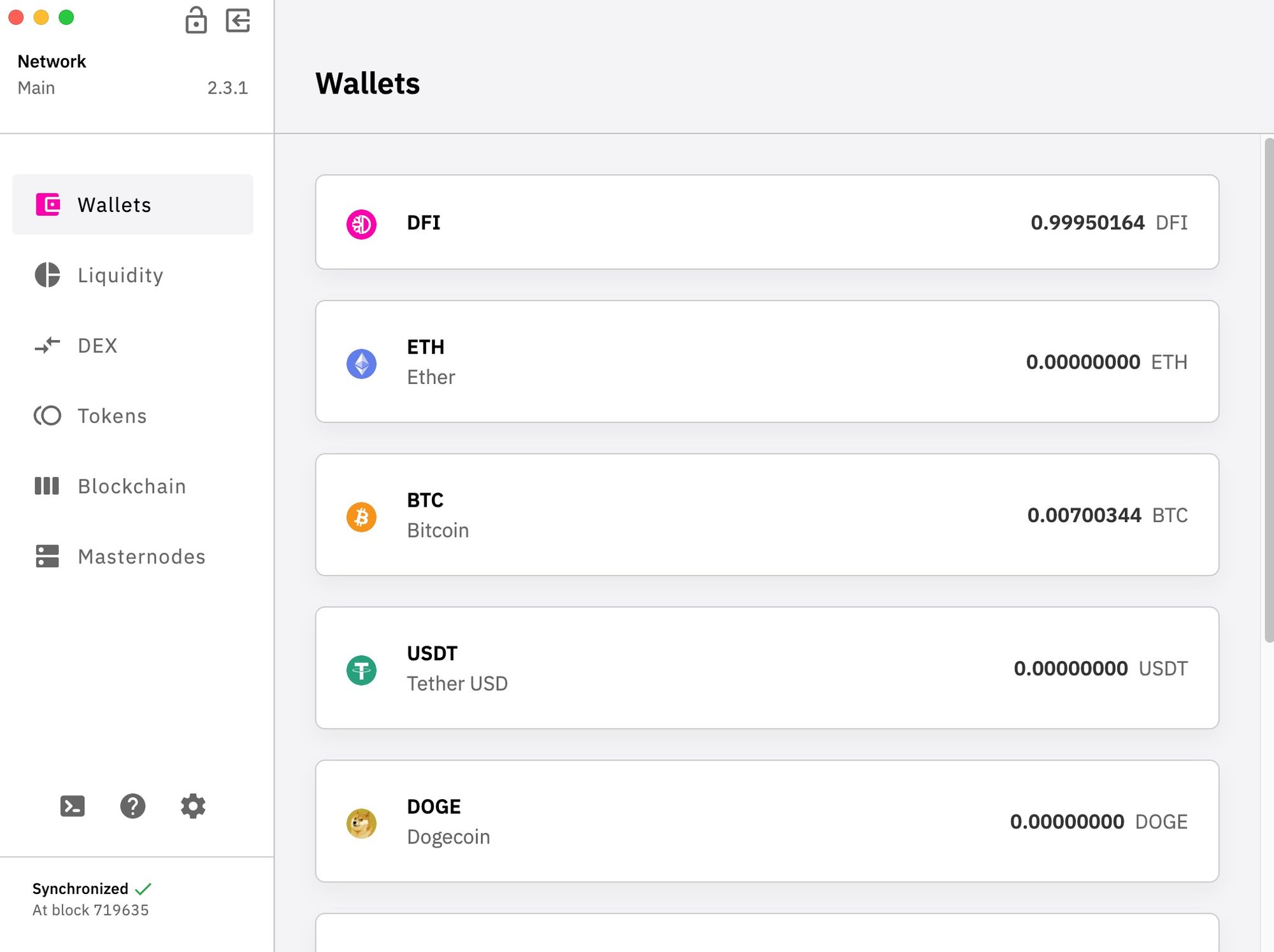Image resolution: width=1274 pixels, height=952 pixels.
Task: Open the Masternodes page
Action: 141,557
